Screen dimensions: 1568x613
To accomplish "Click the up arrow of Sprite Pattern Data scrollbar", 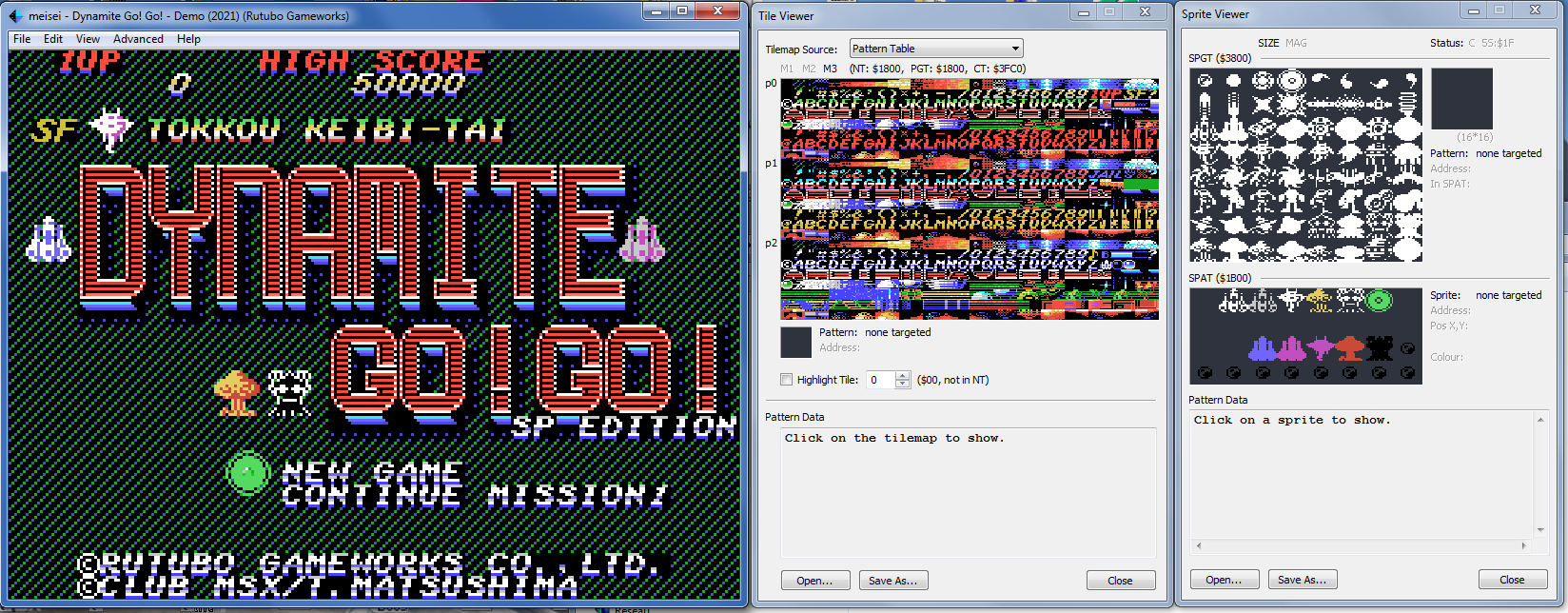I will pos(1540,420).
